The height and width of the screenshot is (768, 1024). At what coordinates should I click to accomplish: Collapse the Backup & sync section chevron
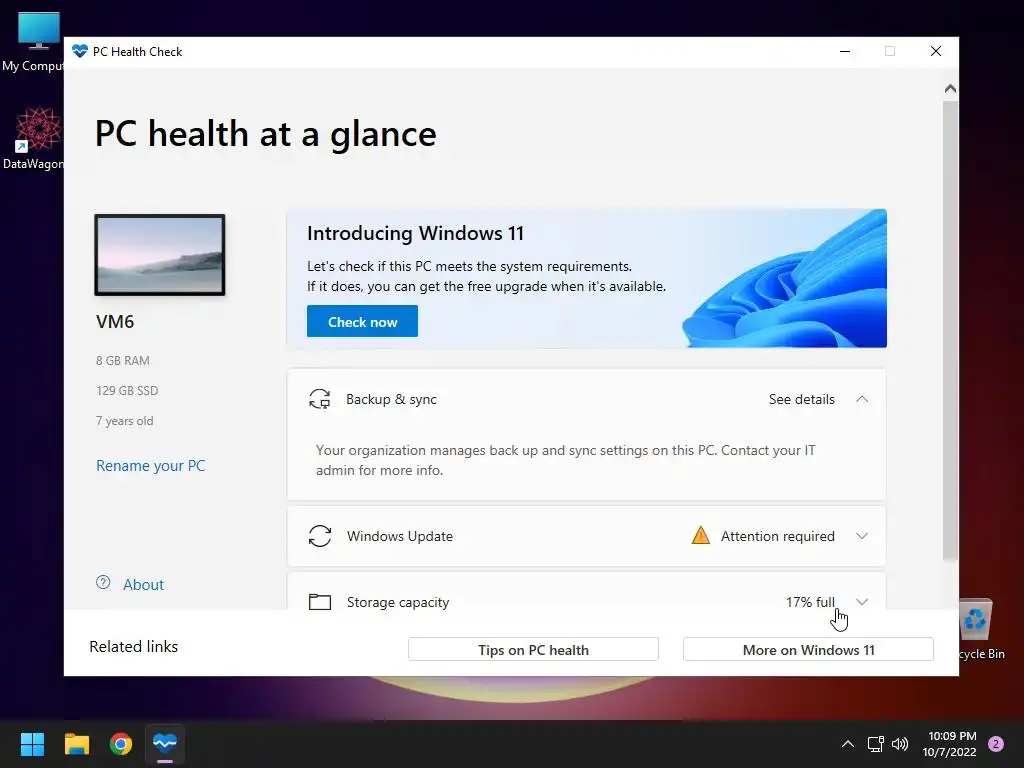tap(862, 399)
